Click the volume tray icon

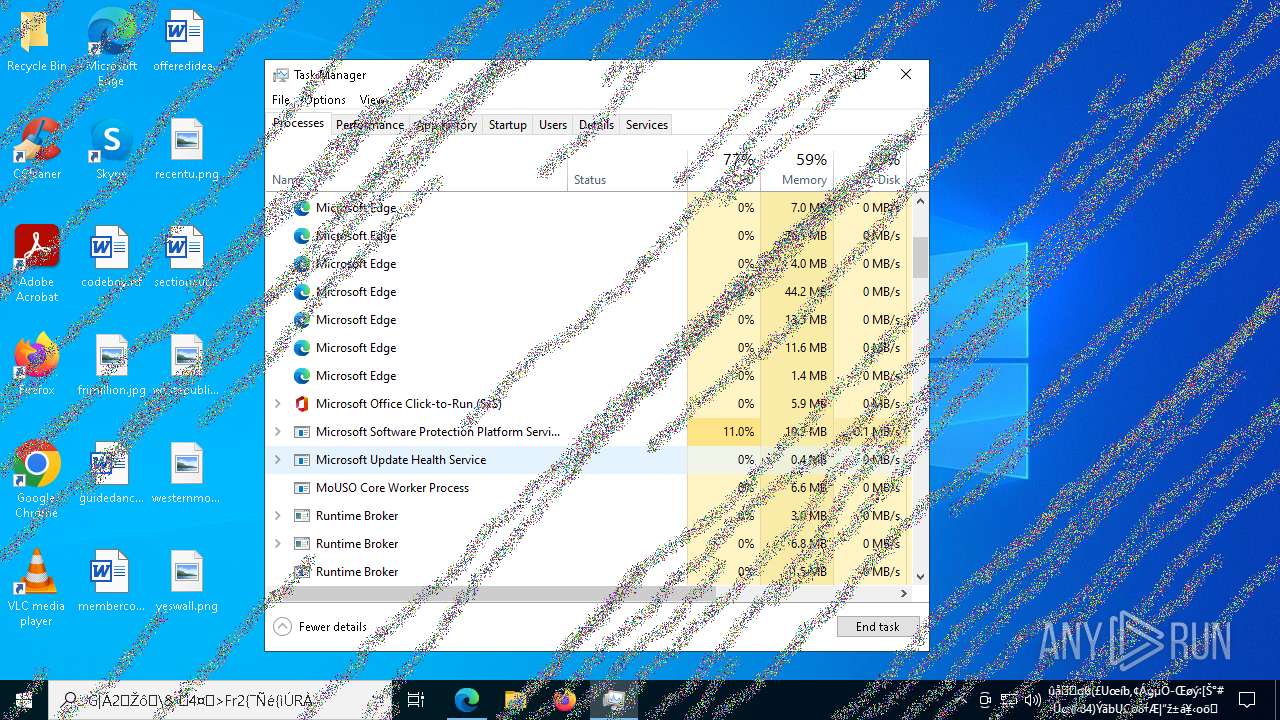[1033, 700]
